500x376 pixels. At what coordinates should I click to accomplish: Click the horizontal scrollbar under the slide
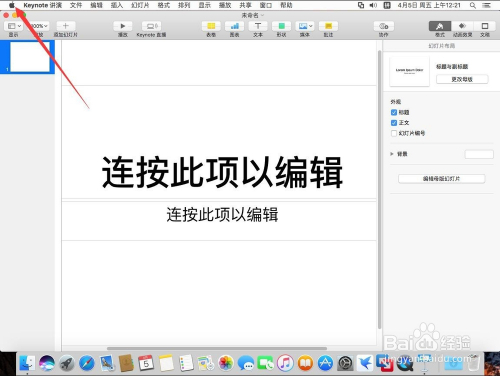217,348
